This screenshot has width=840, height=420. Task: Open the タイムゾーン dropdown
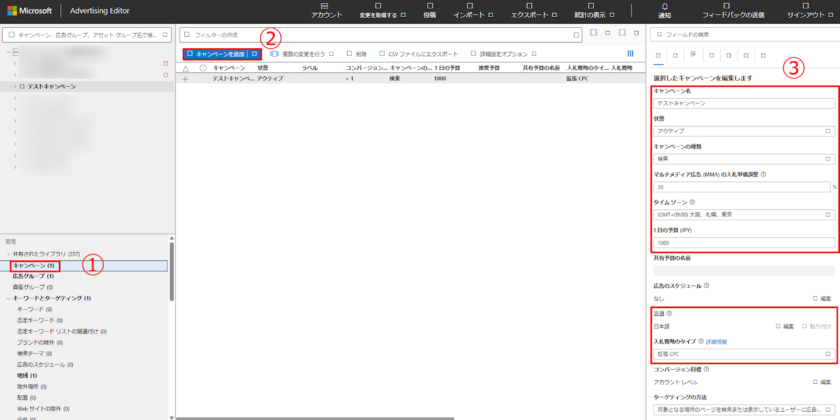tap(743, 215)
